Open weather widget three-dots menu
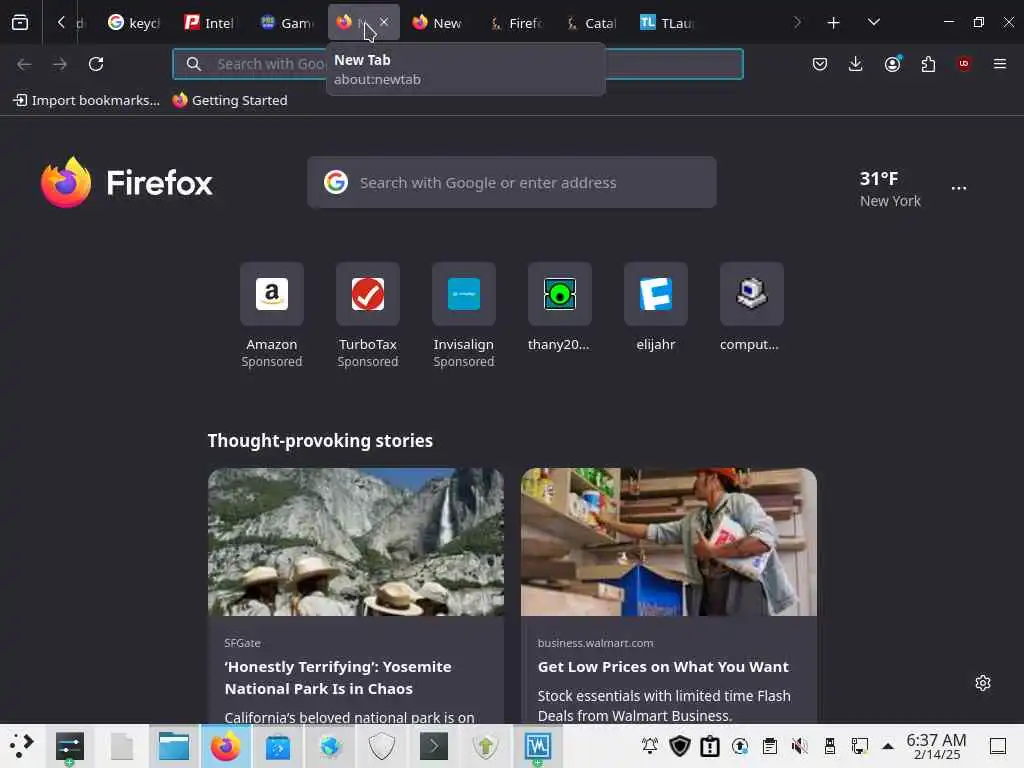The width and height of the screenshot is (1024, 768). click(959, 189)
